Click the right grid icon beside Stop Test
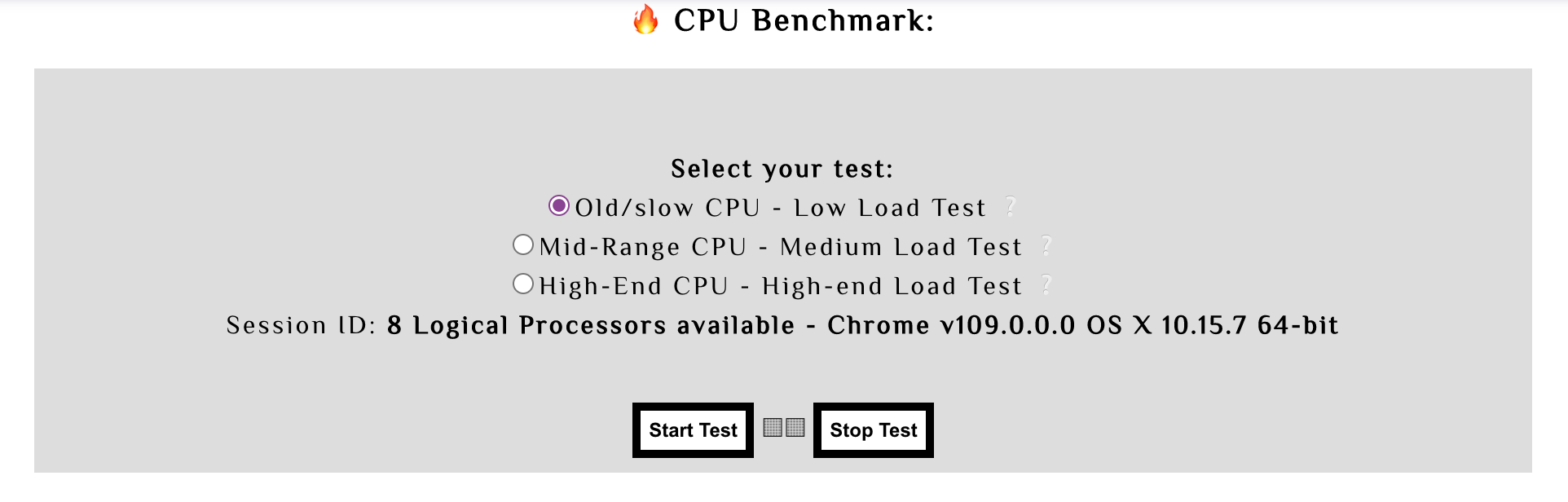The image size is (1568, 502). click(794, 428)
